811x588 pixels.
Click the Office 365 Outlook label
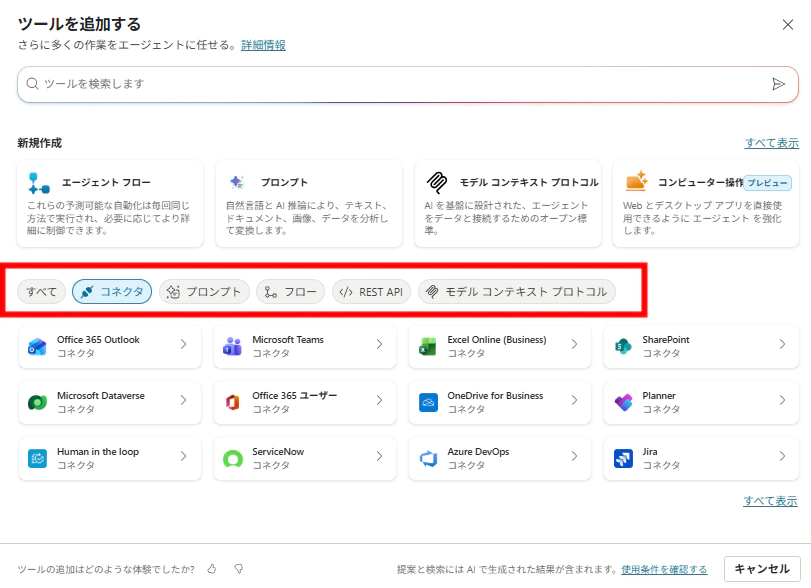point(98,340)
